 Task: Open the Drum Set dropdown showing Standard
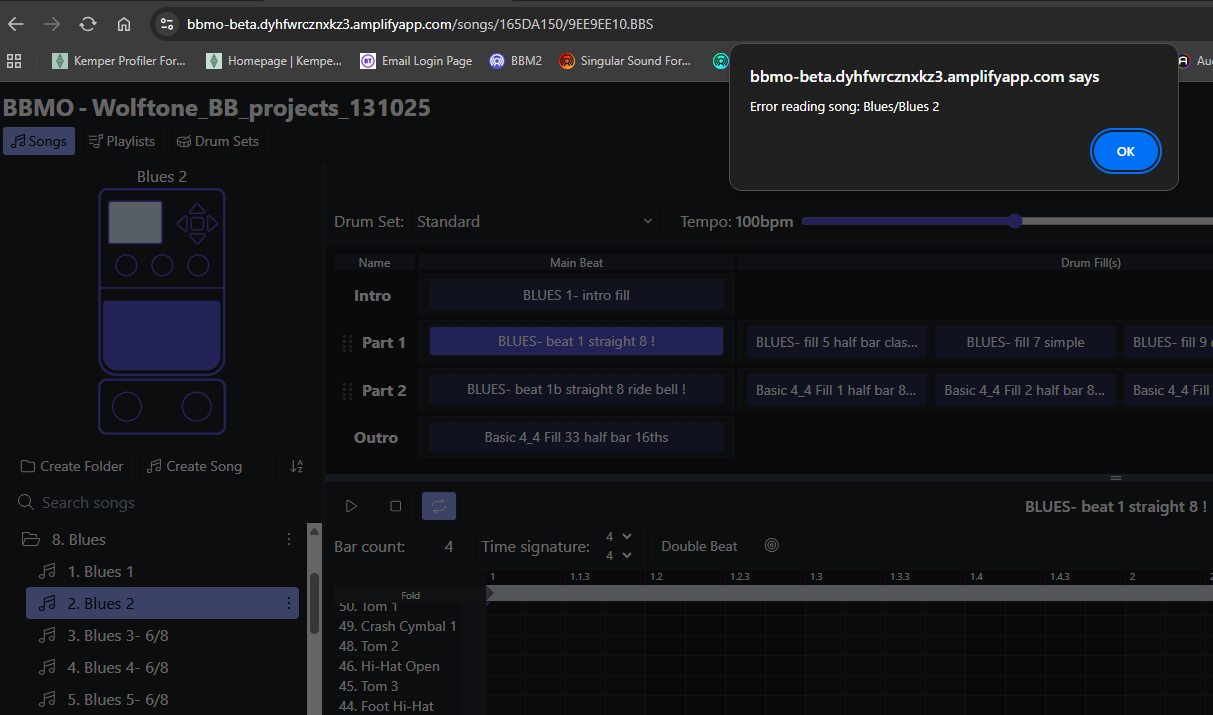click(534, 221)
